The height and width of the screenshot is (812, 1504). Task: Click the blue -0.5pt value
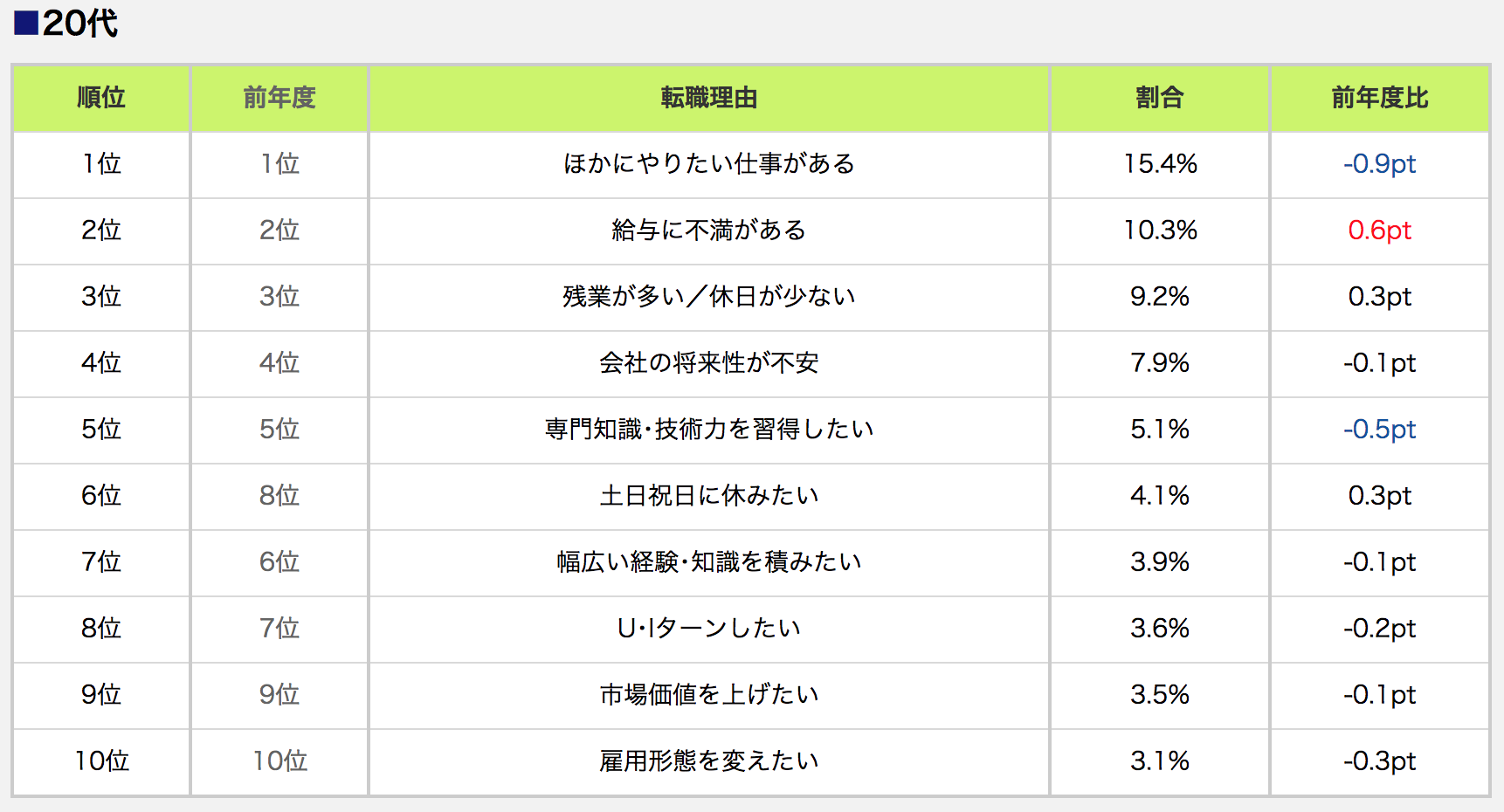[x=1380, y=430]
